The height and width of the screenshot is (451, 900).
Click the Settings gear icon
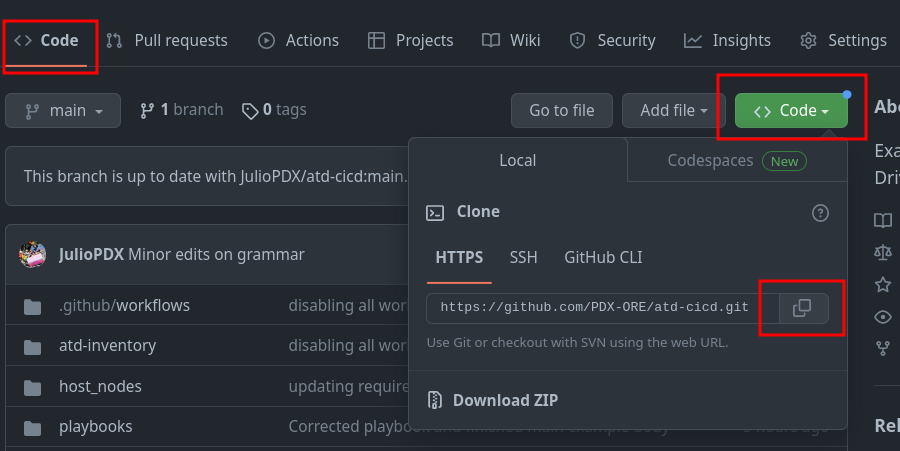808,40
